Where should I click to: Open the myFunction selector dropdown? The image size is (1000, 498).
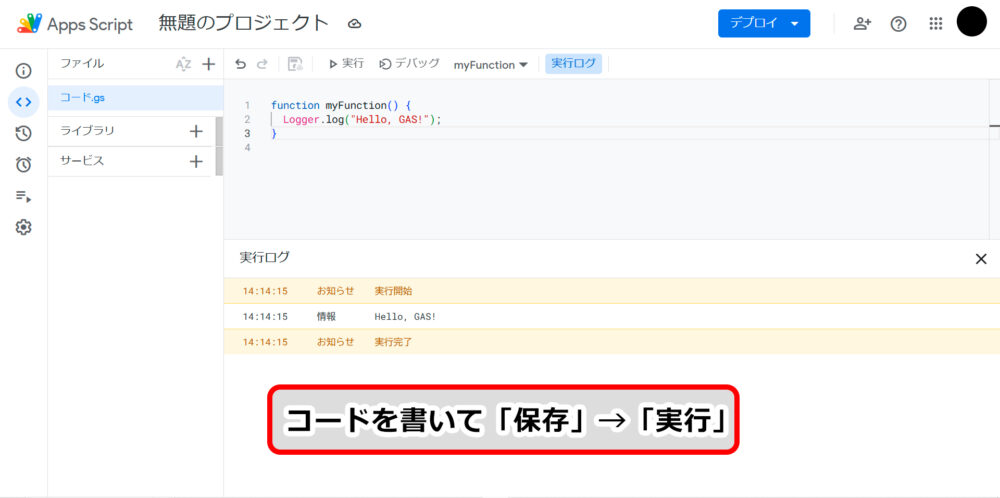(490, 64)
